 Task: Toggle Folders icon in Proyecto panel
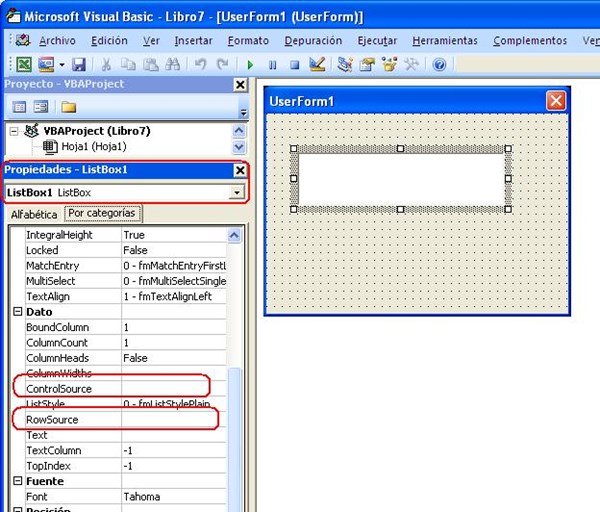tap(68, 107)
